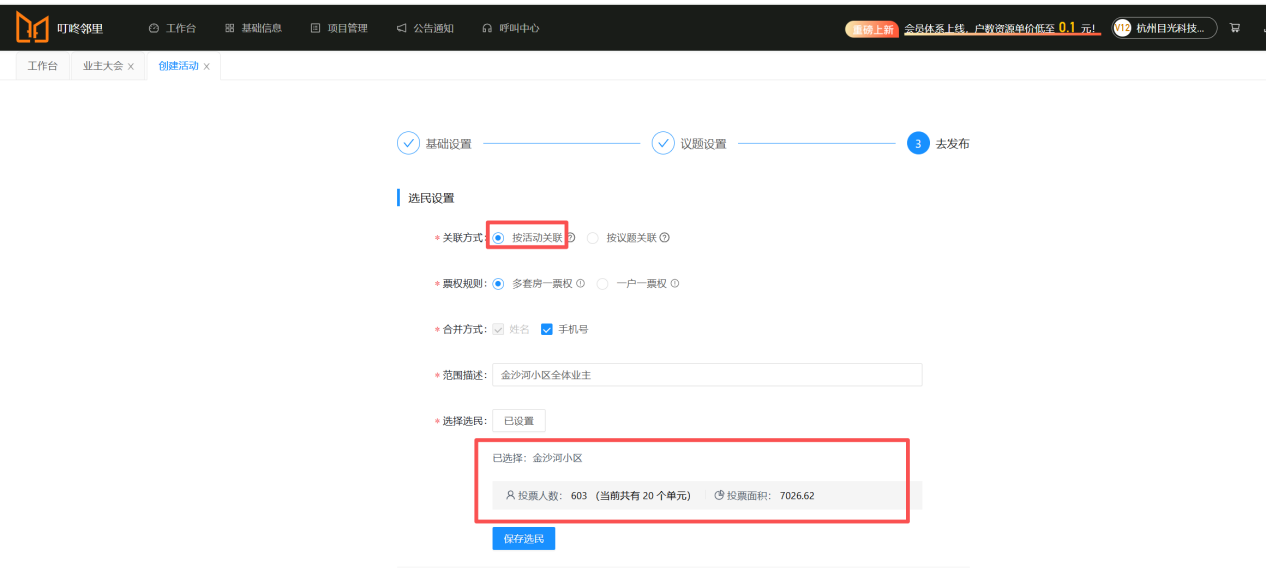The width and height of the screenshot is (1266, 587).
Task: Click the 保存选民 button
Action: pyautogui.click(x=523, y=539)
